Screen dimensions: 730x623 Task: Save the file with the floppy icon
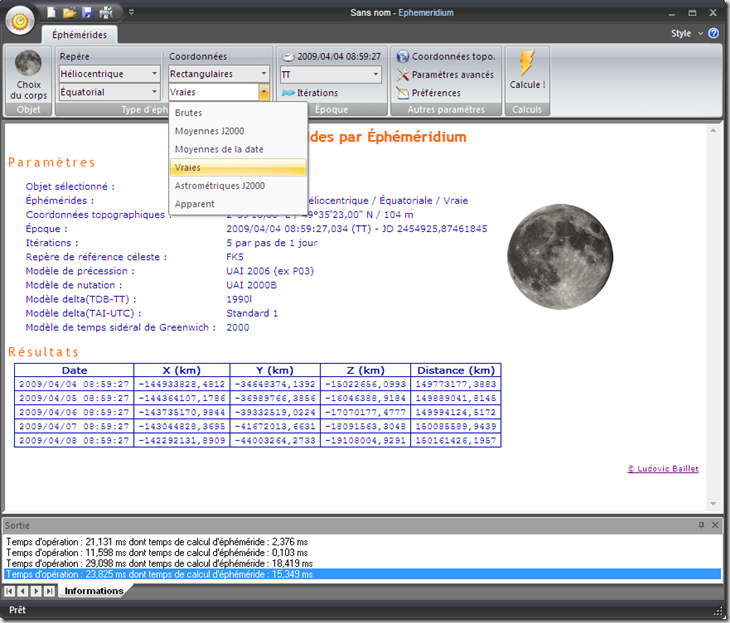tap(87, 13)
